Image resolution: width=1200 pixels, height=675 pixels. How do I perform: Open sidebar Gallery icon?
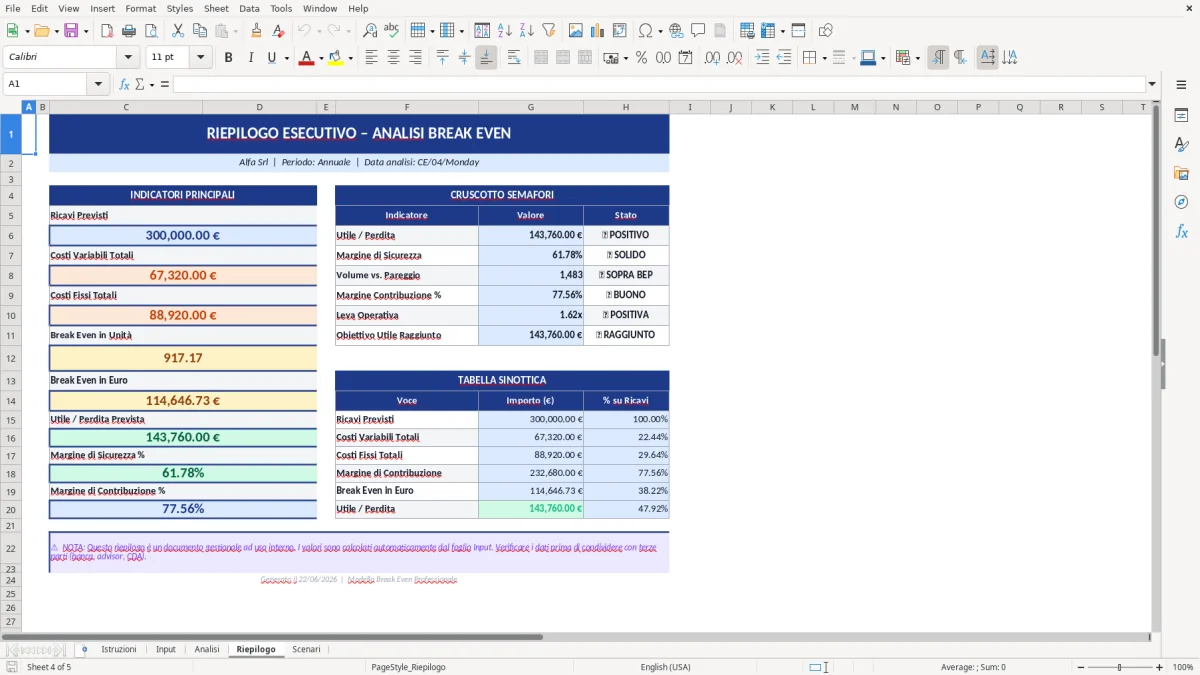coord(1181,173)
